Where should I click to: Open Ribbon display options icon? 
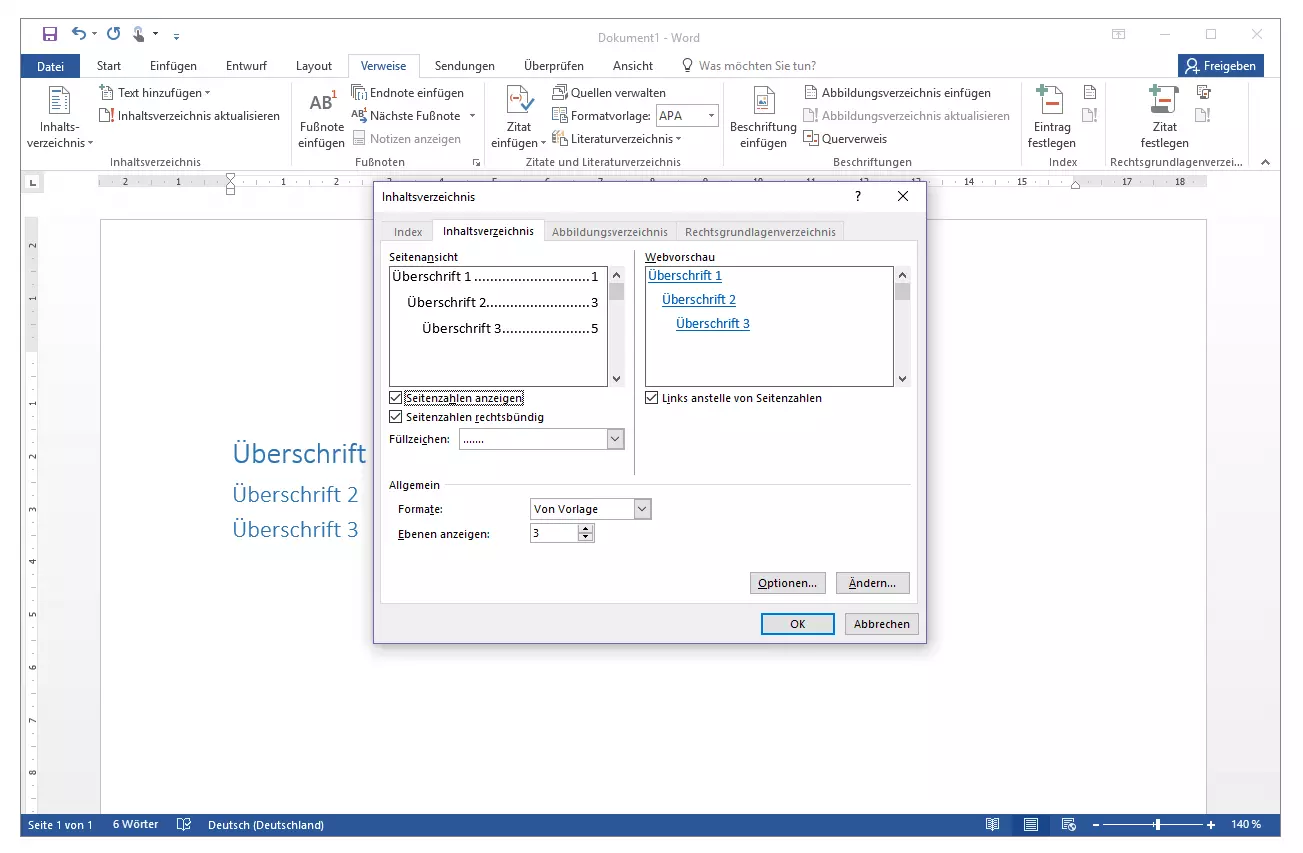click(1118, 34)
